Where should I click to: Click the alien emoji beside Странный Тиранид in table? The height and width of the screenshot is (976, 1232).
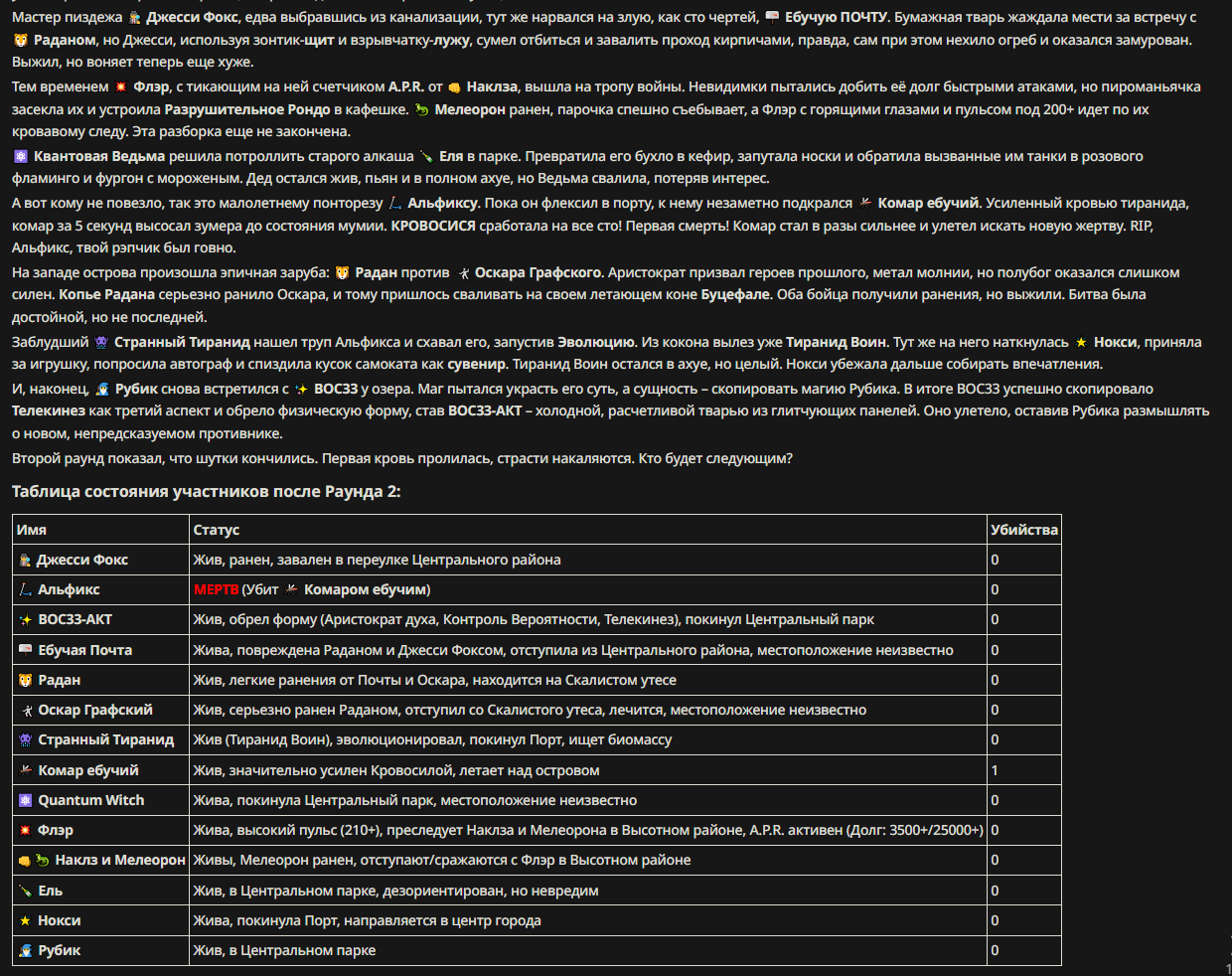click(26, 740)
